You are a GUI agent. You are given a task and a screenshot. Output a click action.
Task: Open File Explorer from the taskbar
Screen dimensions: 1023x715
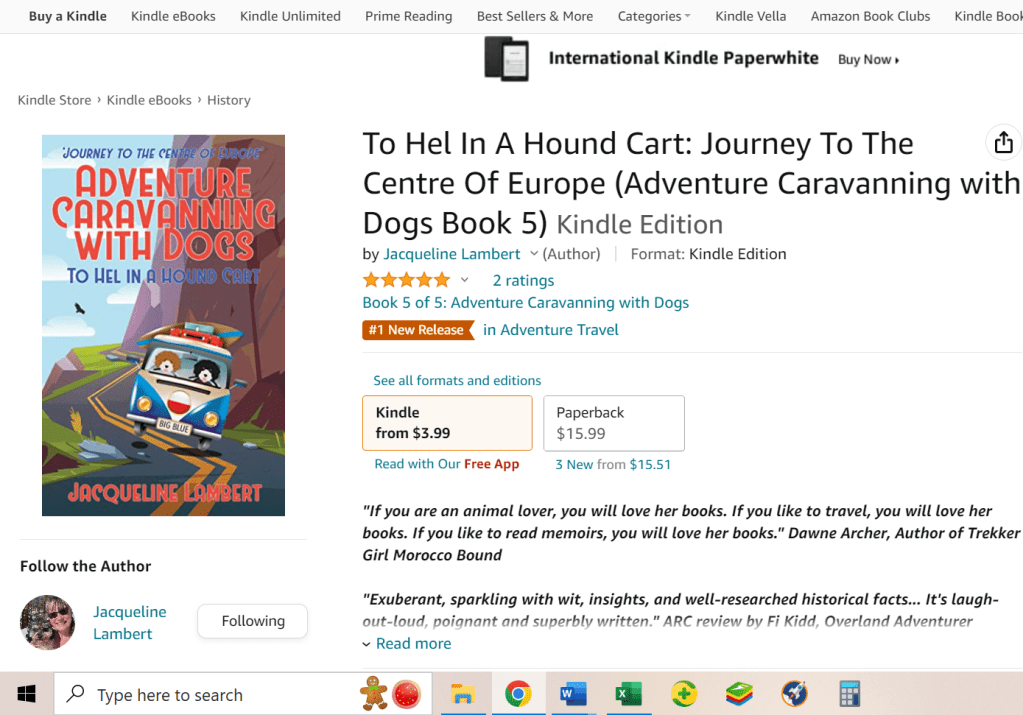pos(462,694)
